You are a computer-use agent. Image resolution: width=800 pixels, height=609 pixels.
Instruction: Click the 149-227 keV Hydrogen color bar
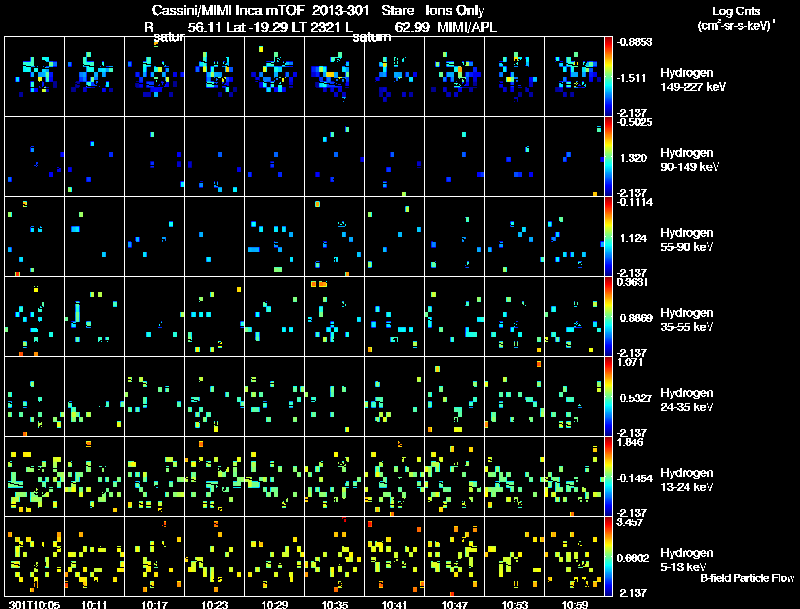[609, 75]
